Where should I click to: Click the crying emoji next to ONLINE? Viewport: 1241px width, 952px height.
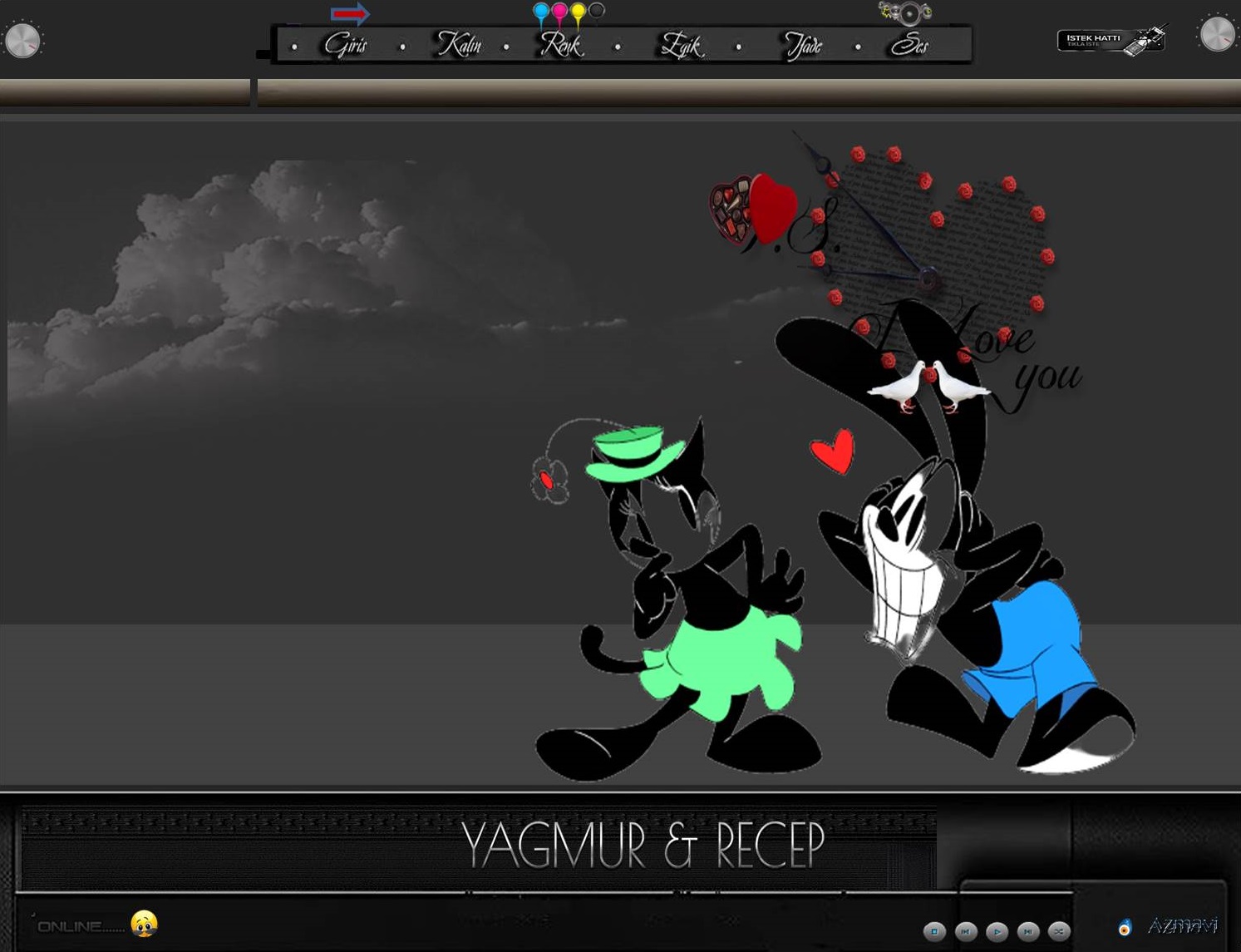(145, 924)
